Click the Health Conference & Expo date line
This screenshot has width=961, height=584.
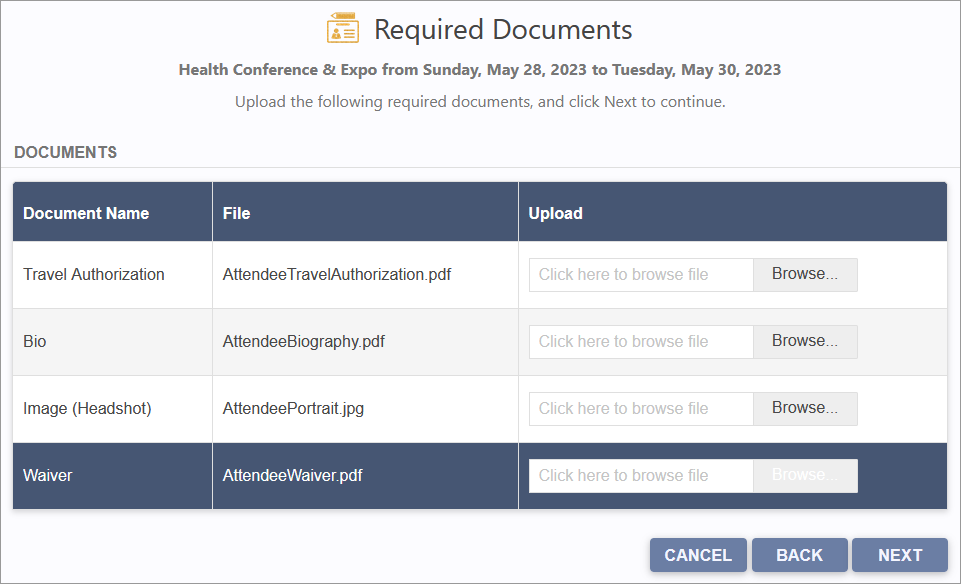pyautogui.click(x=480, y=70)
